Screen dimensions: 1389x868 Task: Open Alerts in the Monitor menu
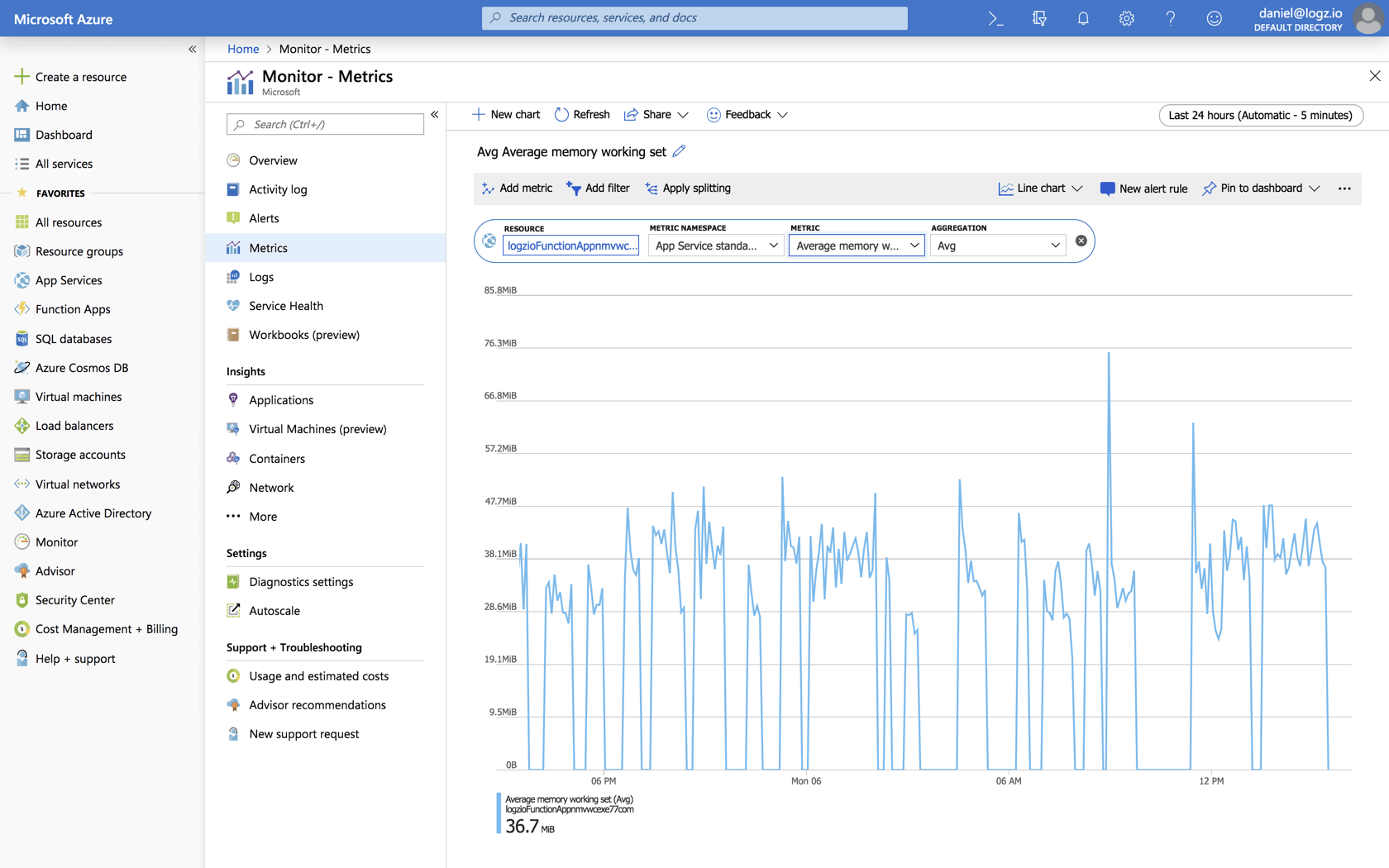tap(264, 218)
